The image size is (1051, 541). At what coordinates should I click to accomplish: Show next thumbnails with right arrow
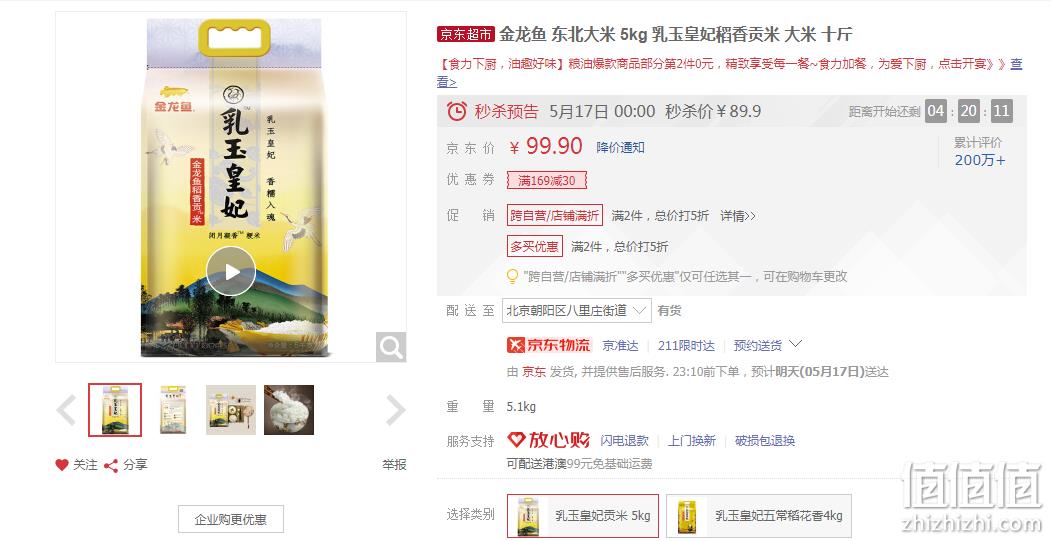coord(395,410)
